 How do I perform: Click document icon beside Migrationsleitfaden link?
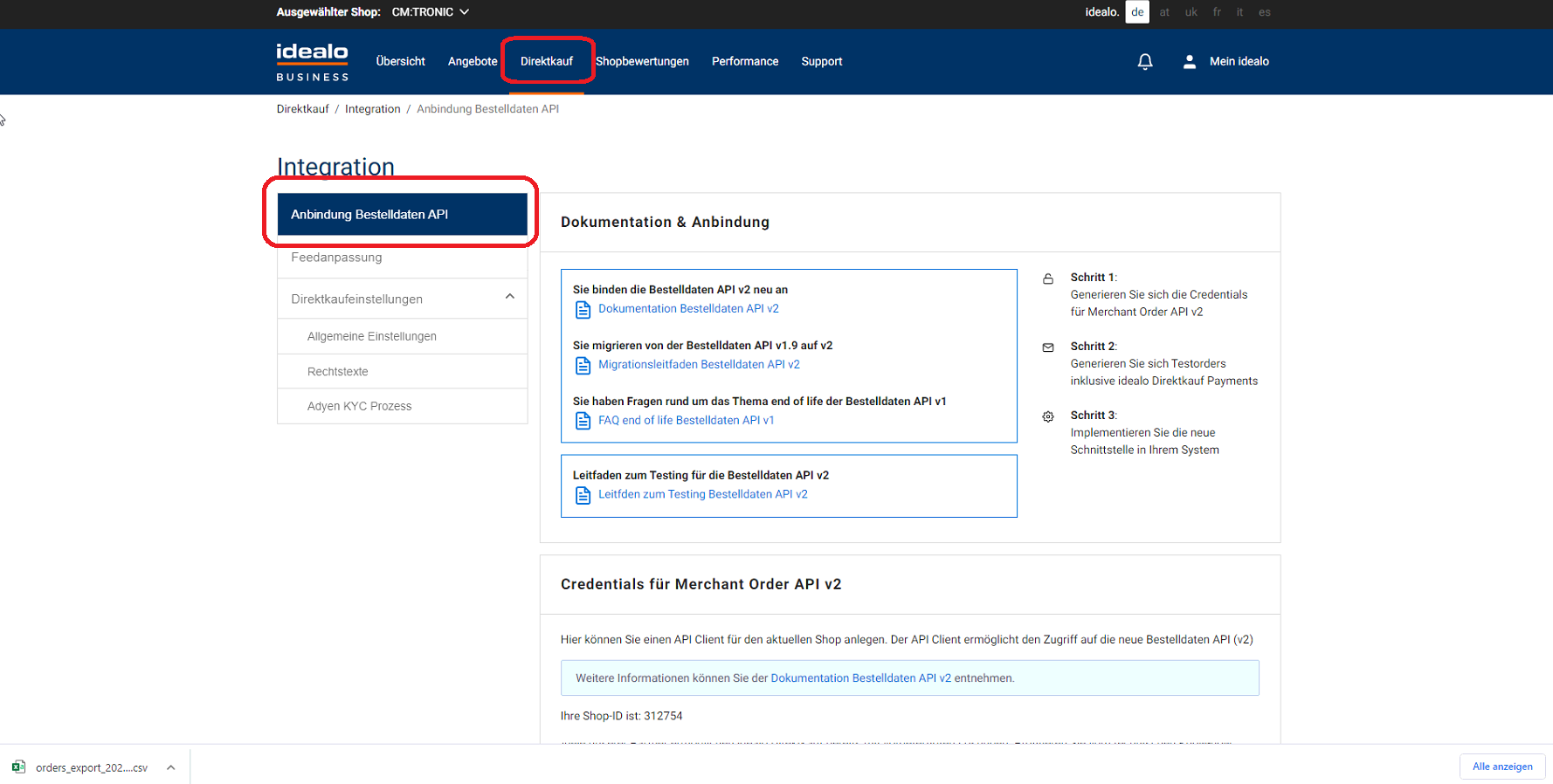583,366
